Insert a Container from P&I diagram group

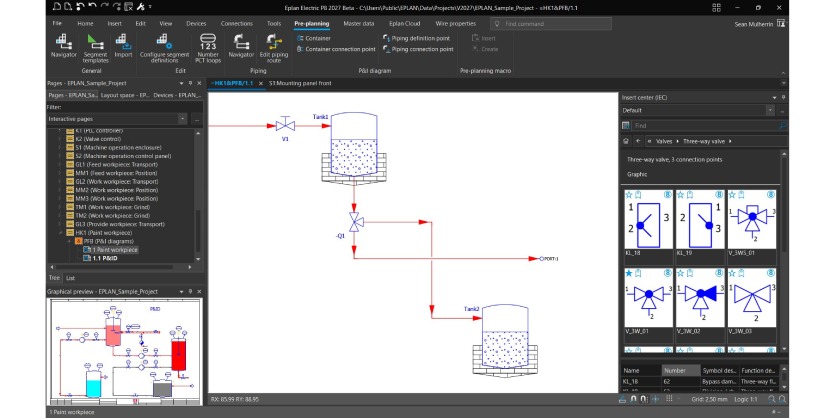[314, 38]
